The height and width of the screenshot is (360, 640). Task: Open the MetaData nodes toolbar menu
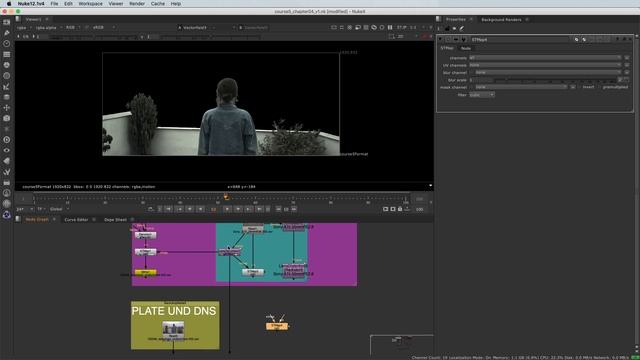tap(7, 161)
